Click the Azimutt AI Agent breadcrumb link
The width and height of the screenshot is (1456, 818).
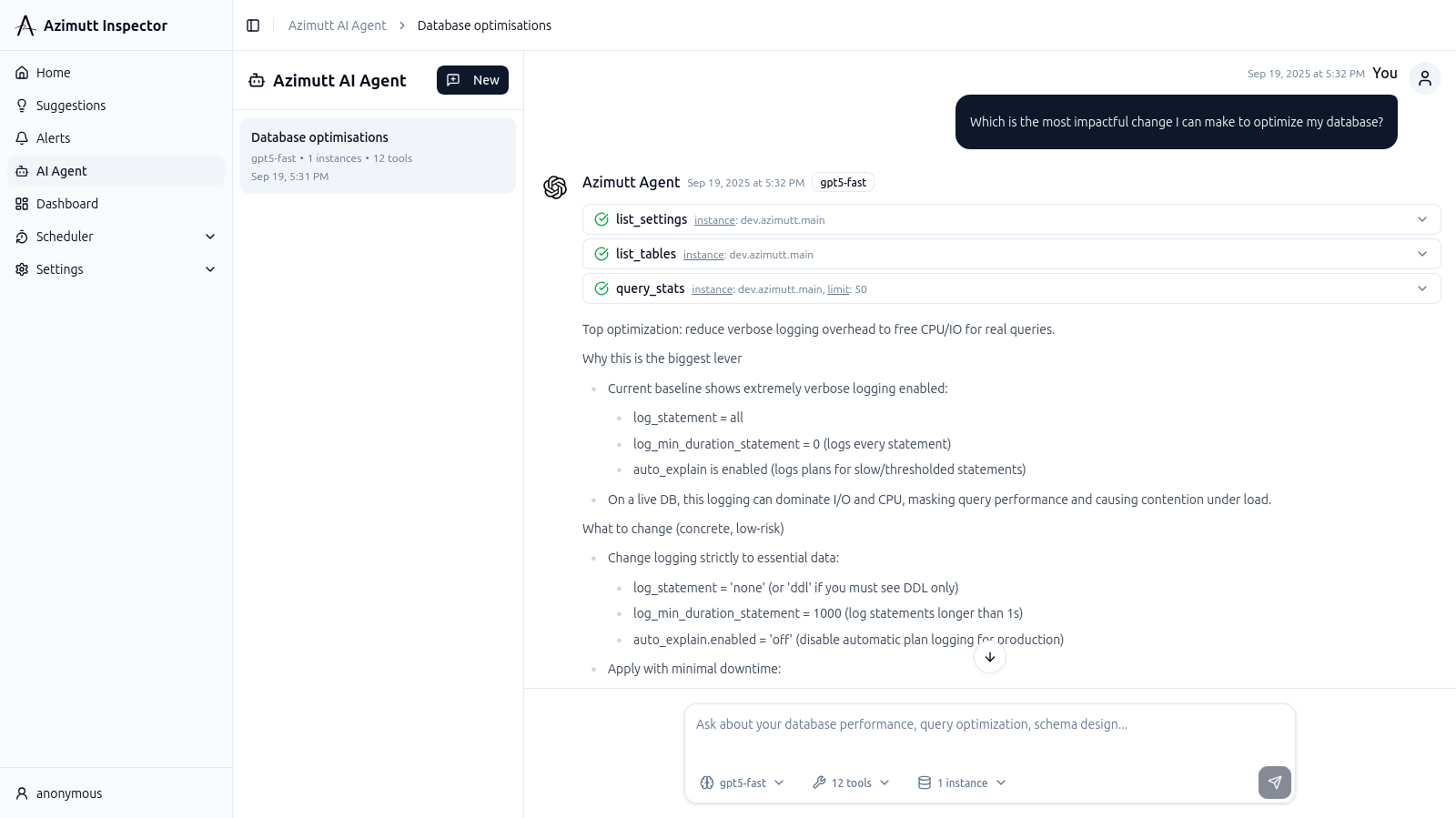tap(337, 25)
